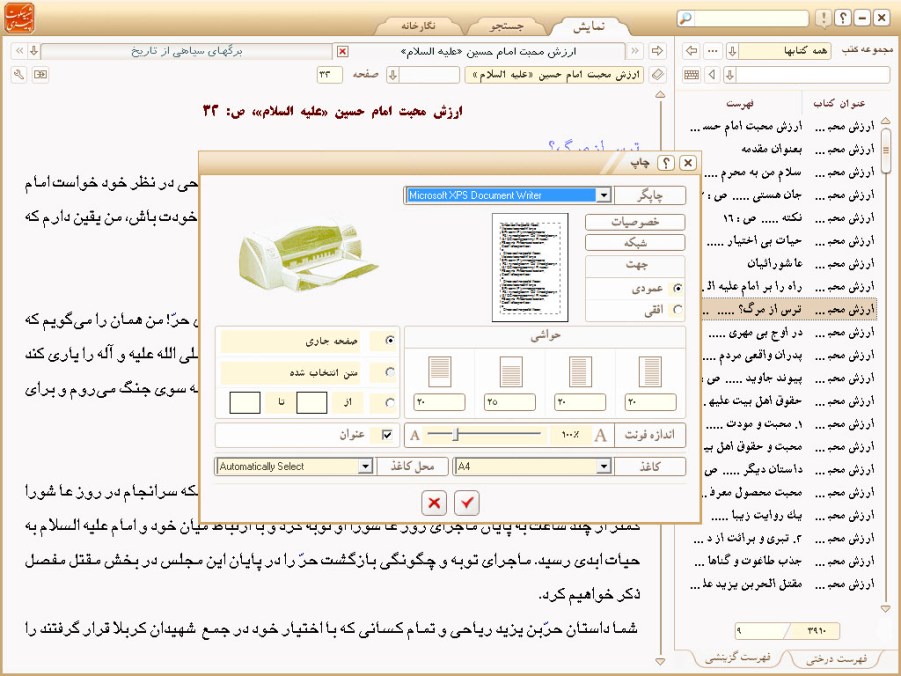
Task: Click the left arrow icon in the book collection bar
Action: (691, 51)
